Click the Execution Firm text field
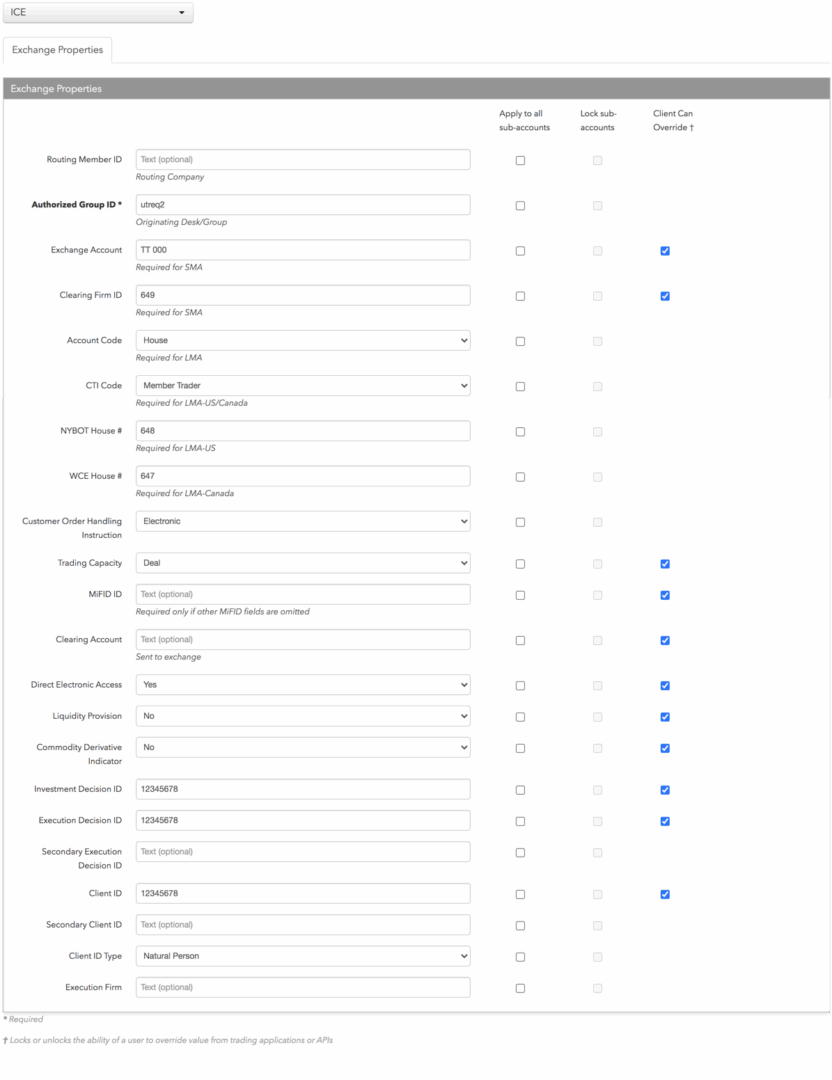832x1080 pixels. pyautogui.click(x=303, y=988)
